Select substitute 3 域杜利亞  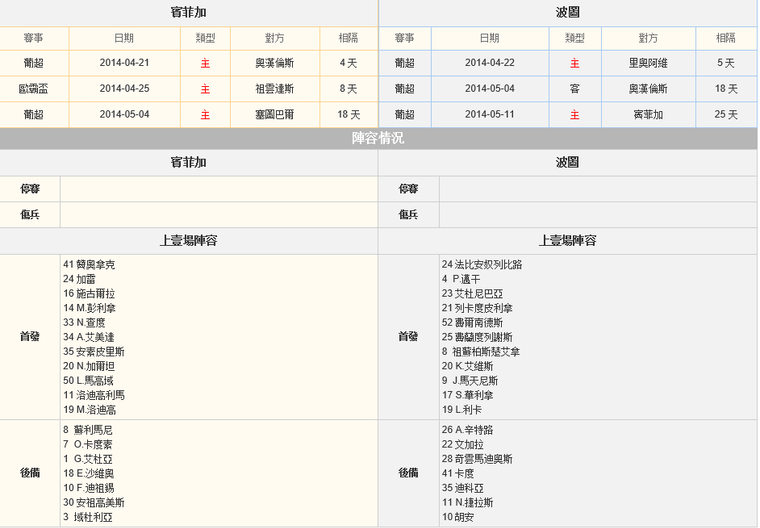click(x=88, y=517)
